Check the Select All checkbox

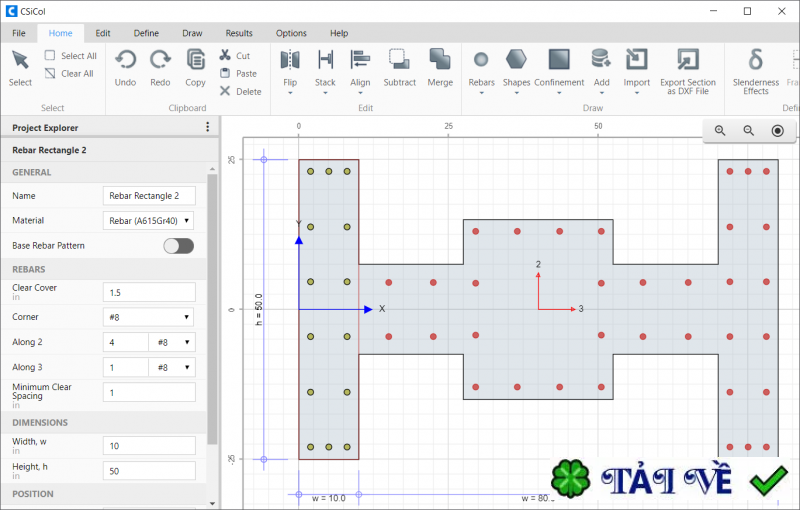point(50,56)
